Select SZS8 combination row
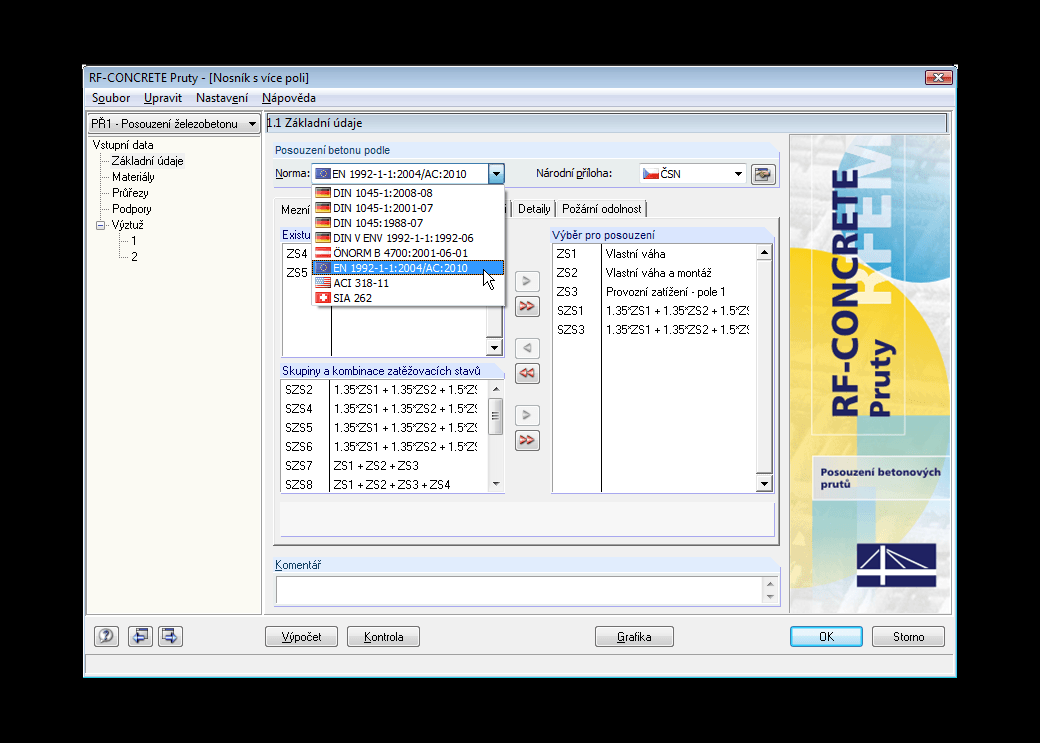The height and width of the screenshot is (743, 1040). tap(384, 485)
